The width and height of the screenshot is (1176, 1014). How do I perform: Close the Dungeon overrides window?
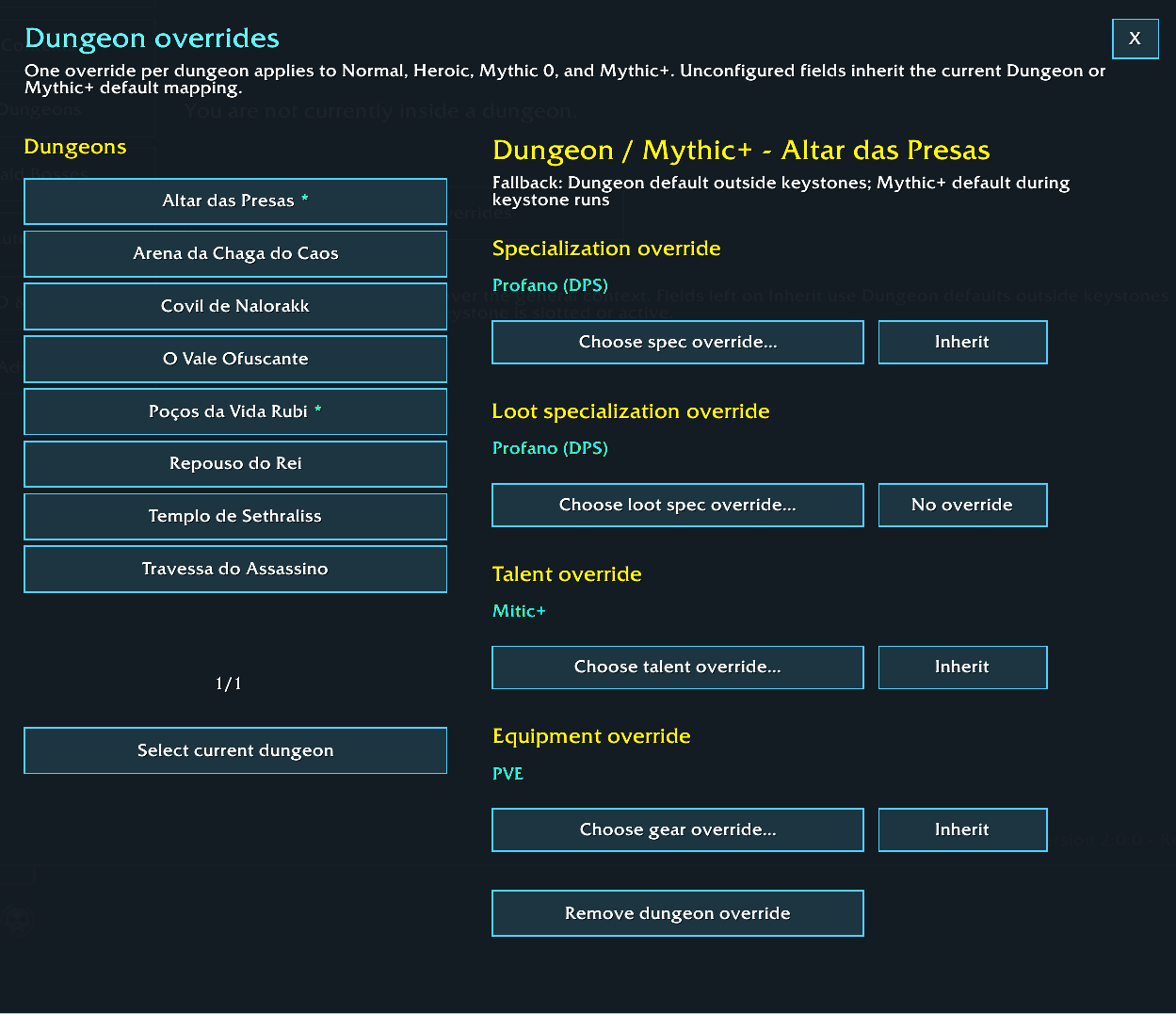[x=1135, y=39]
